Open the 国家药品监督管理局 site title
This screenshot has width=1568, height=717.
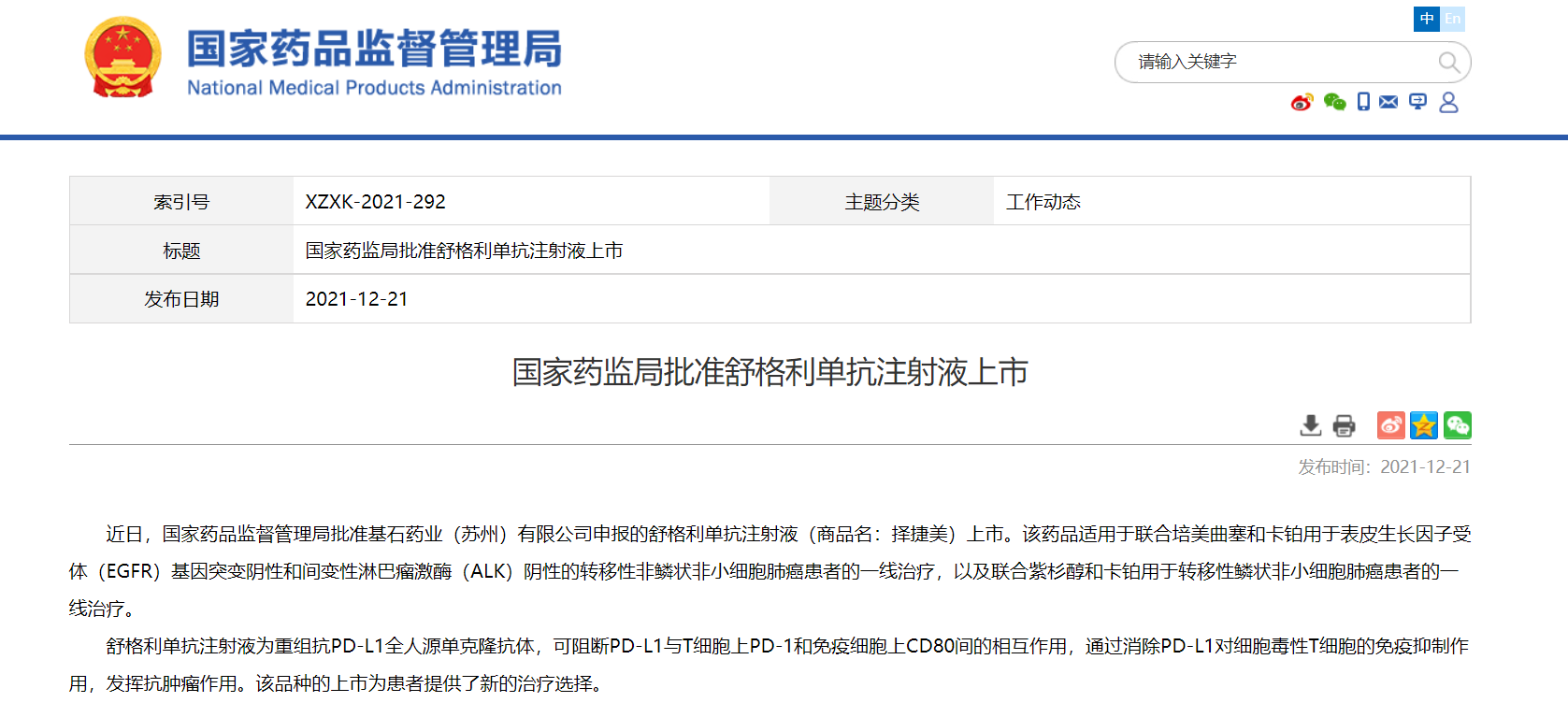374,49
